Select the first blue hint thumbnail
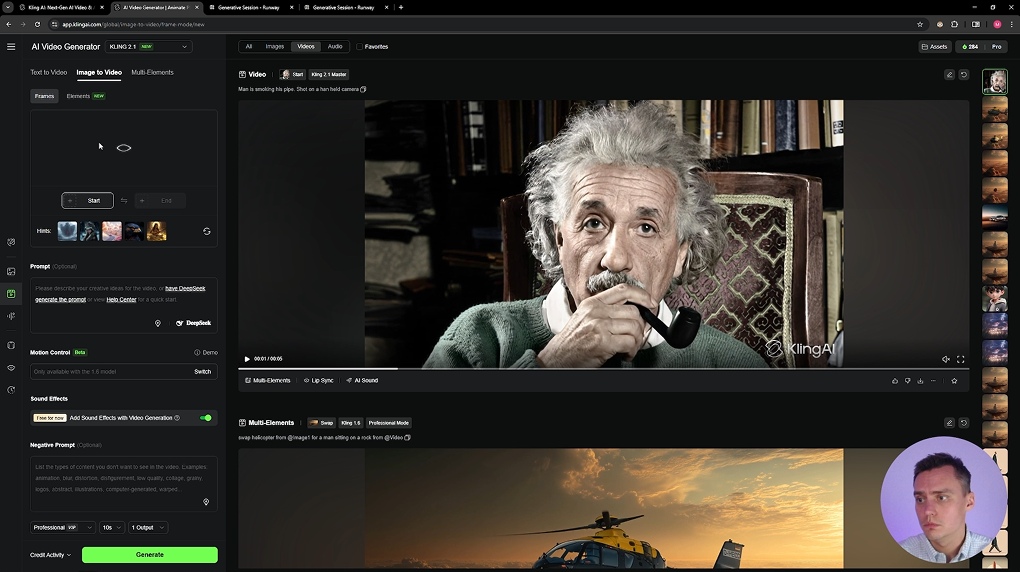The height and width of the screenshot is (572, 1020). 67,231
